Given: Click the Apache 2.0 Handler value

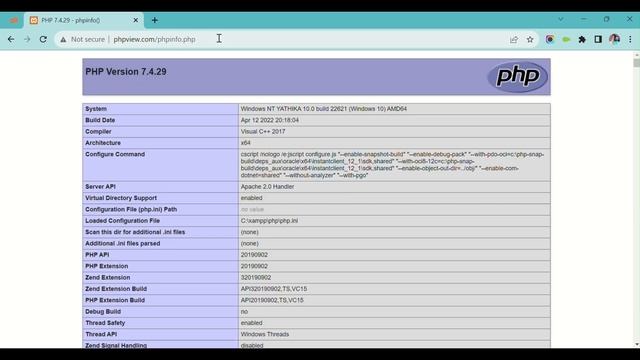Looking at the screenshot, I should tap(267, 187).
